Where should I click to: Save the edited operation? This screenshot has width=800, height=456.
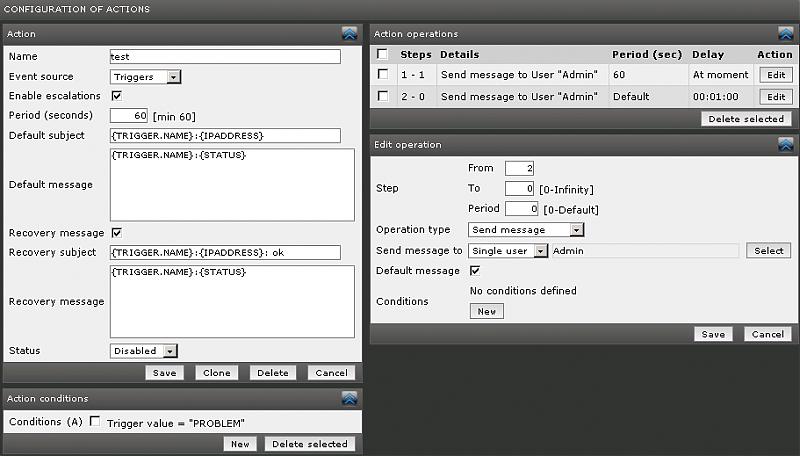point(713,334)
